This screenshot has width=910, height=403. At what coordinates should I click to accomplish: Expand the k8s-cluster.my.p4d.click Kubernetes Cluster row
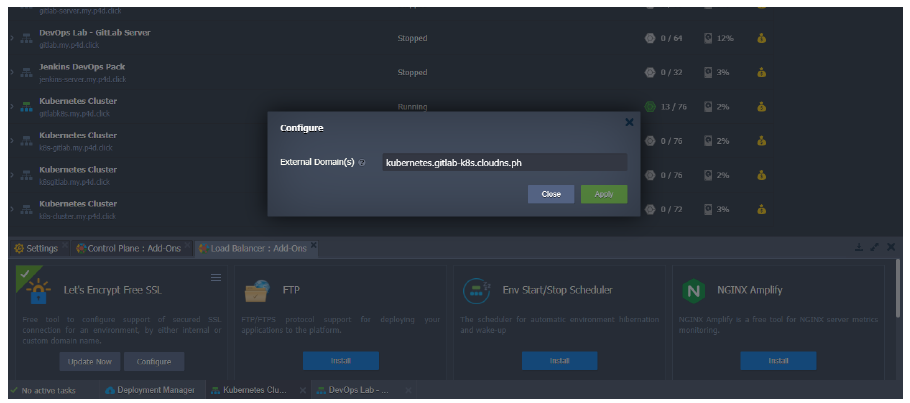pyautogui.click(x=12, y=209)
